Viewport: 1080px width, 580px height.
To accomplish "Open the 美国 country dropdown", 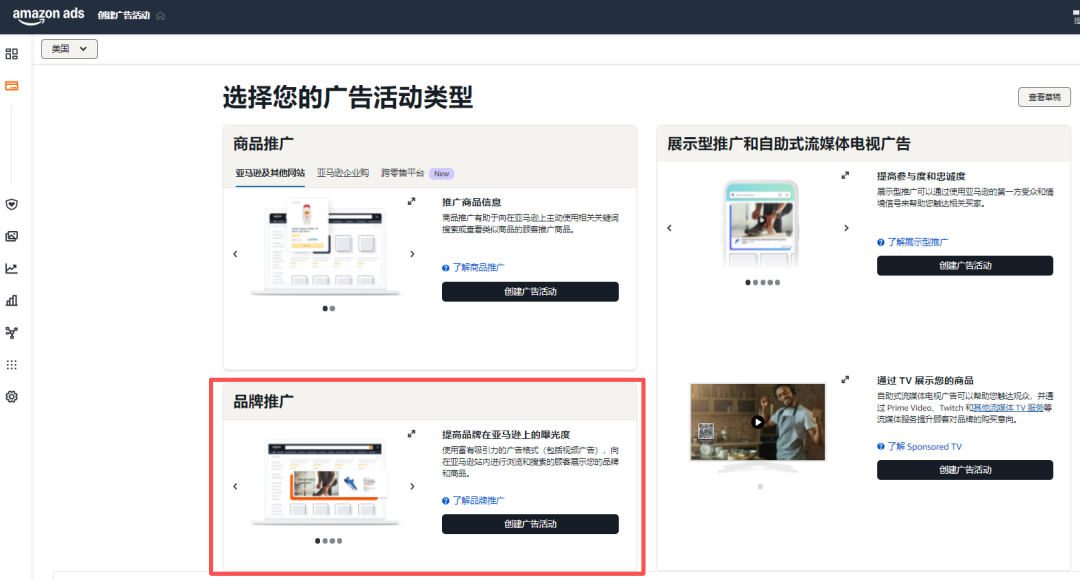I will pos(68,48).
